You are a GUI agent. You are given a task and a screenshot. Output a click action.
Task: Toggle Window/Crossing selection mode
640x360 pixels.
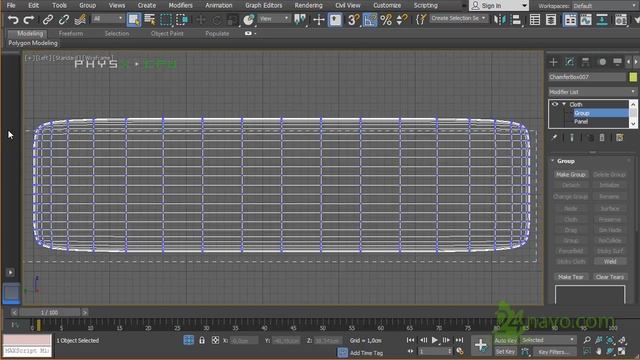182,20
